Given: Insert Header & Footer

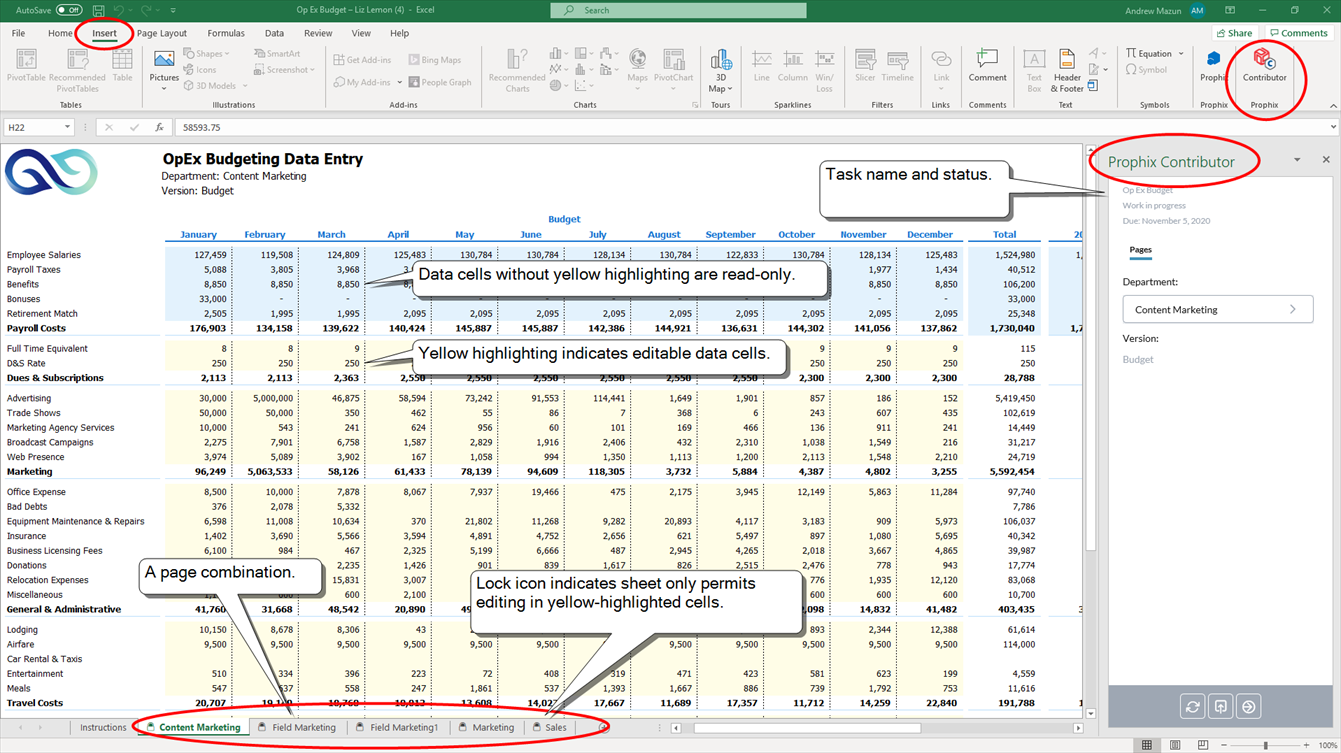Looking at the screenshot, I should pyautogui.click(x=1067, y=69).
